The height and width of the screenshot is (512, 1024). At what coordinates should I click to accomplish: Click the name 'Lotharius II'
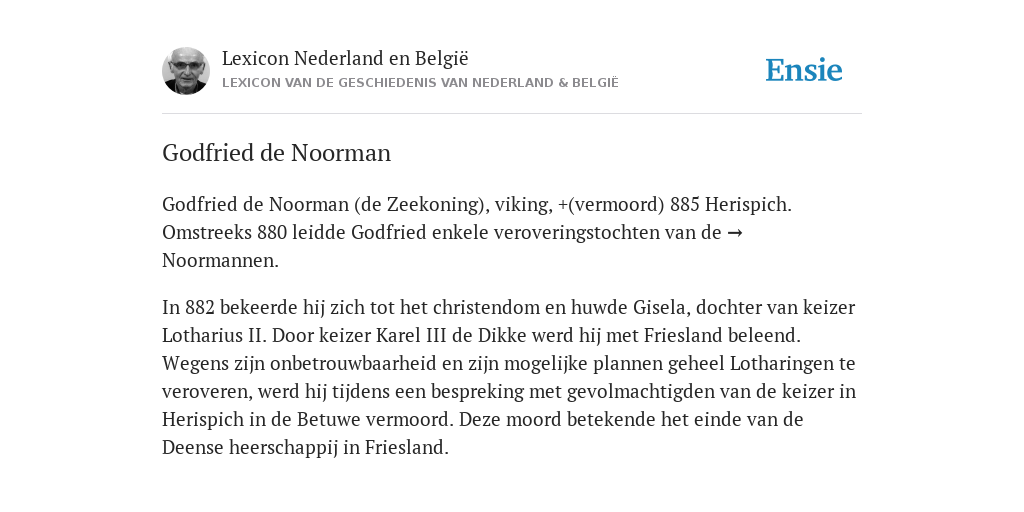[212, 335]
